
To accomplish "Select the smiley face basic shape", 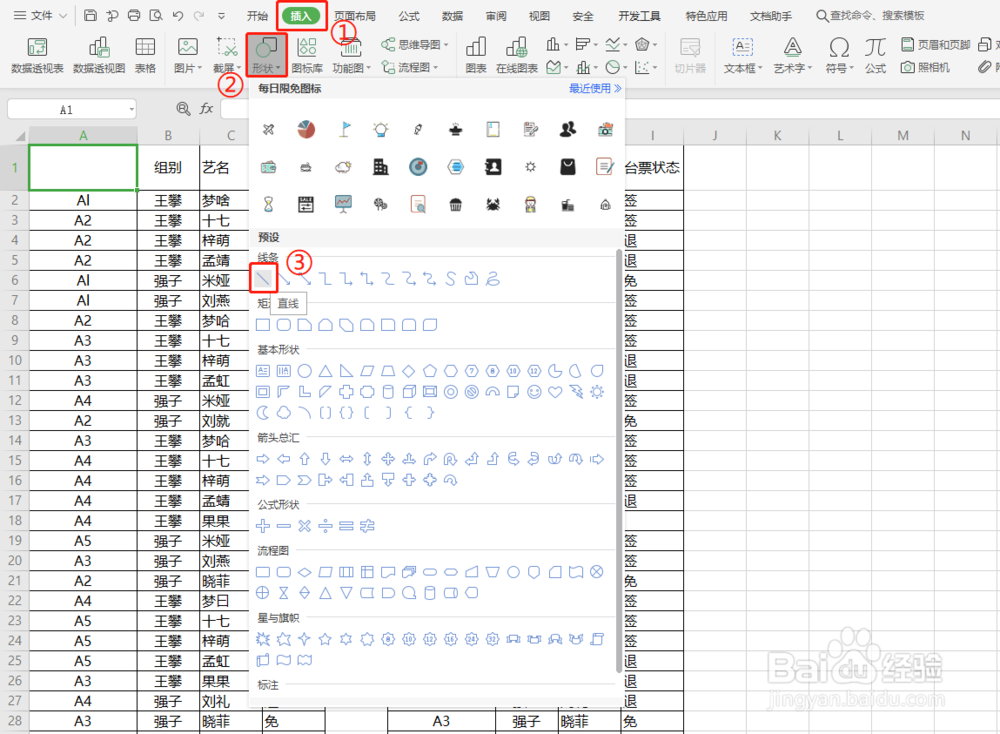I will pos(532,392).
